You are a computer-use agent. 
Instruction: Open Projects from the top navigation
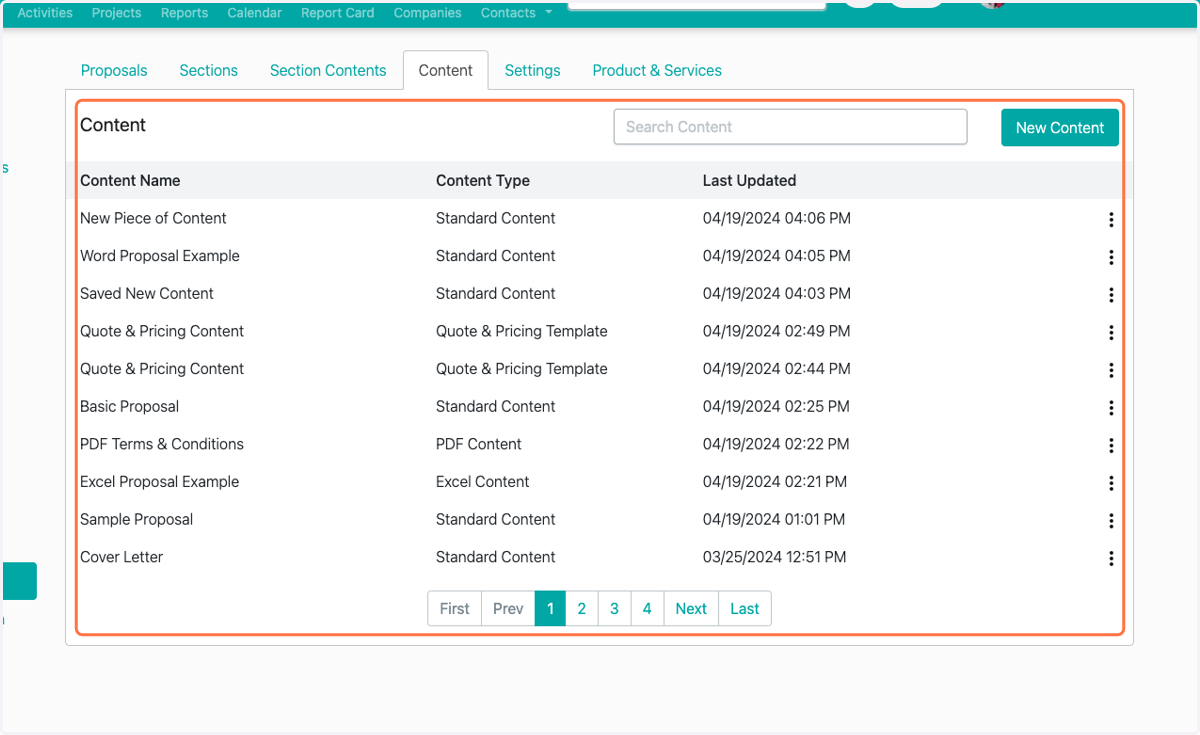click(x=116, y=13)
